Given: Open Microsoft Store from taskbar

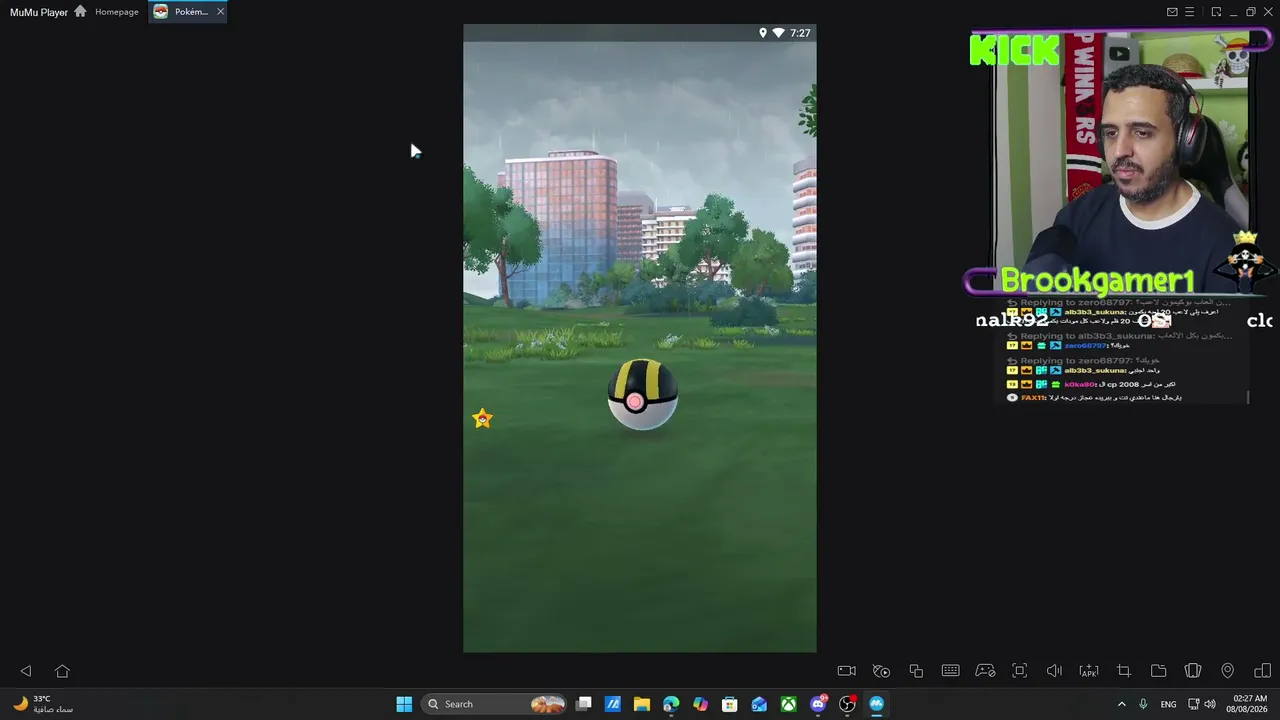Looking at the screenshot, I should [730, 704].
